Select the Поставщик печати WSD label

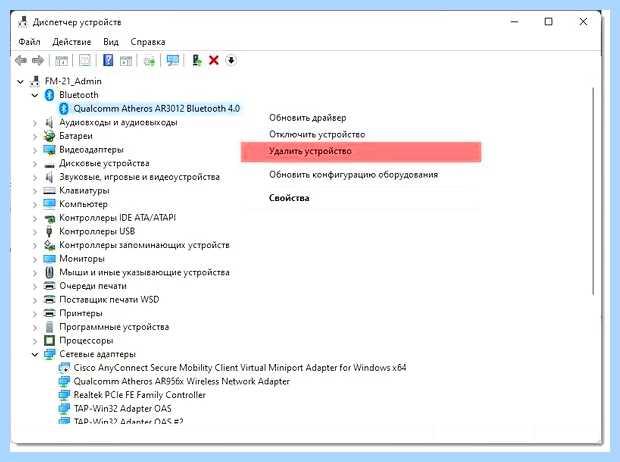click(109, 300)
